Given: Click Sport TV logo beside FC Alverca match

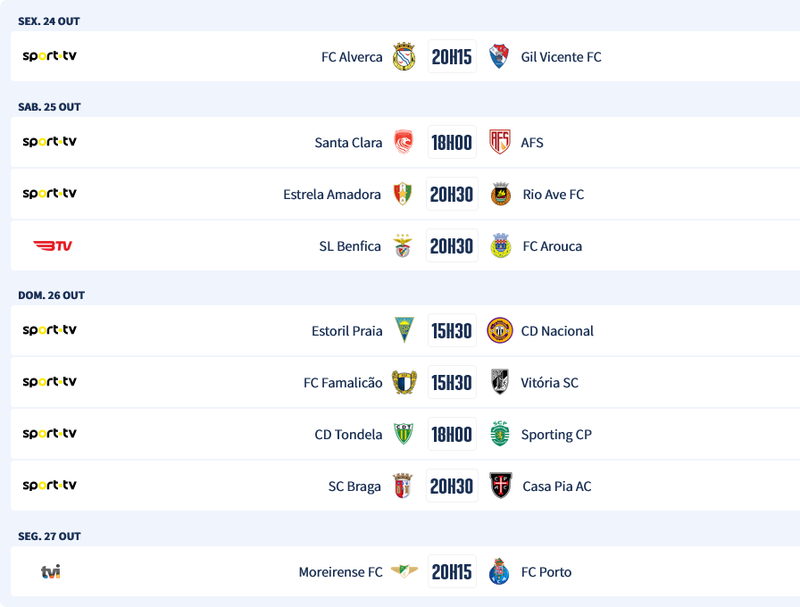Looking at the screenshot, I should [49, 56].
